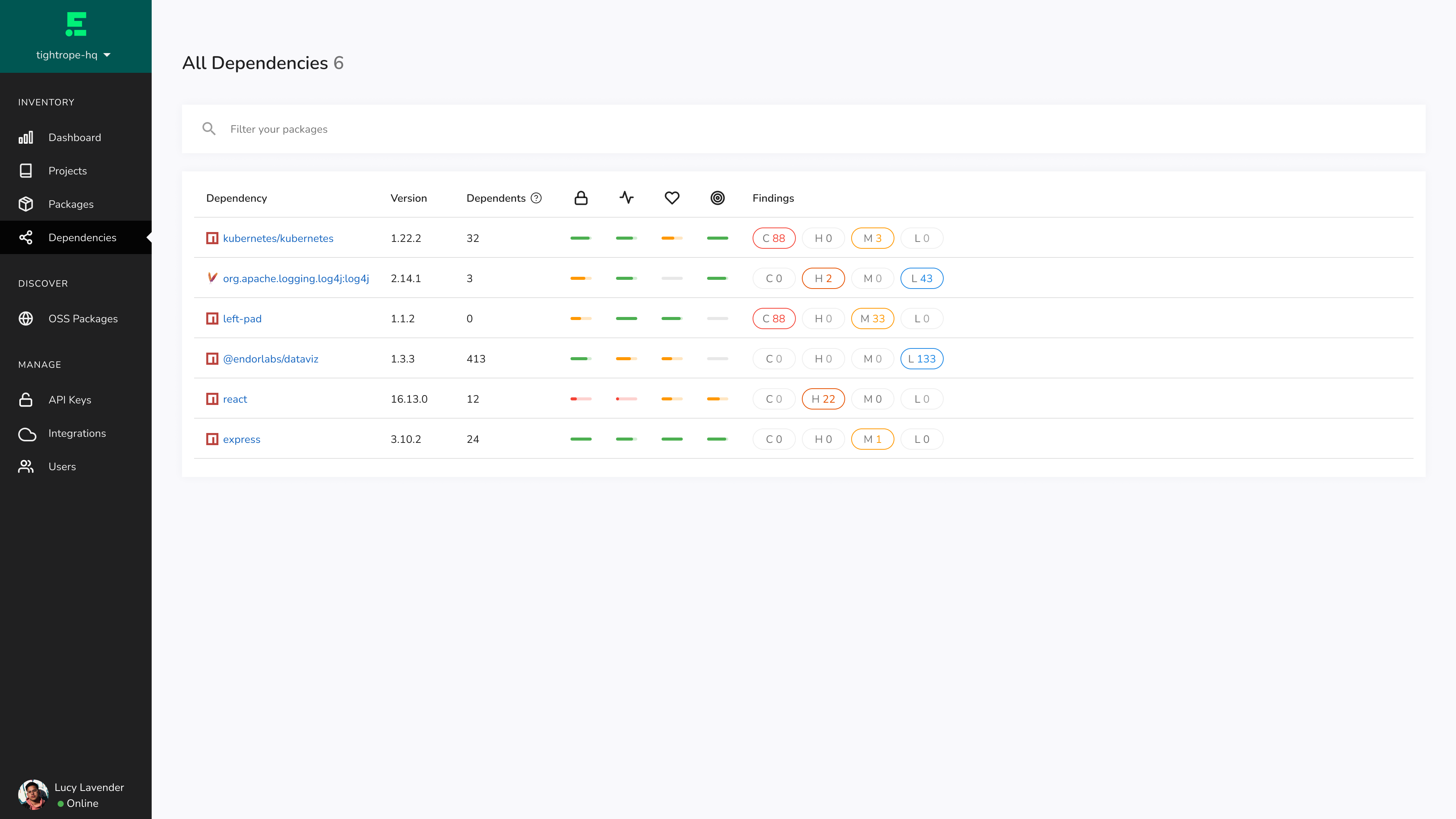This screenshot has height=819, width=1456.
Task: Click the activity pulse column icon
Action: click(626, 198)
